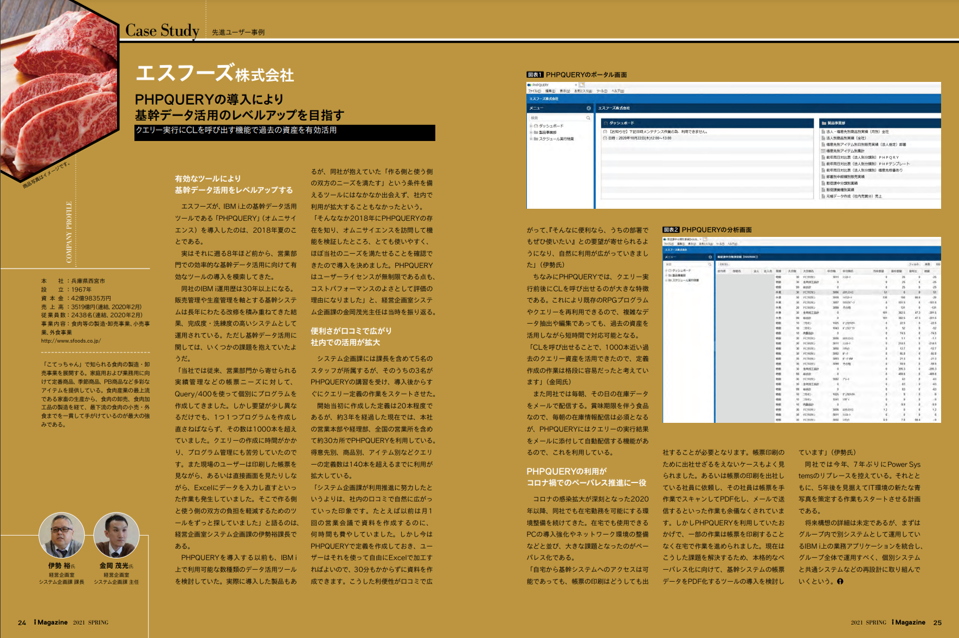Click the name caption 伊勢 裕氏
The image size is (959, 638).
(61, 566)
